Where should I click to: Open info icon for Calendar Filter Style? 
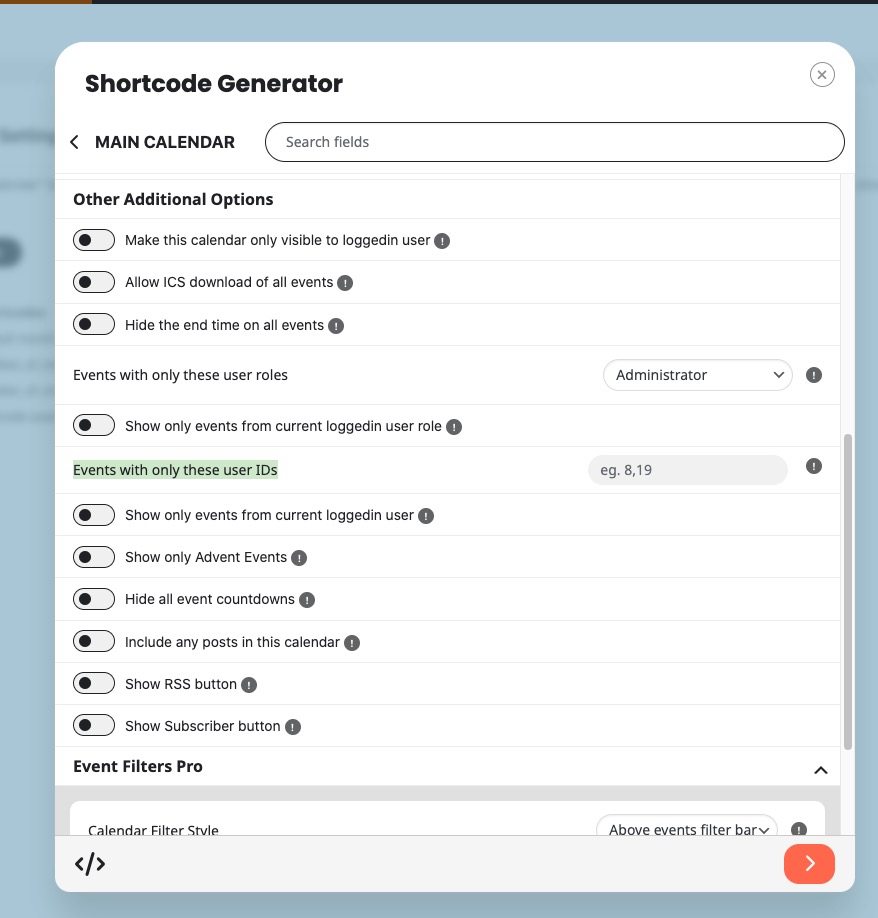tap(799, 828)
